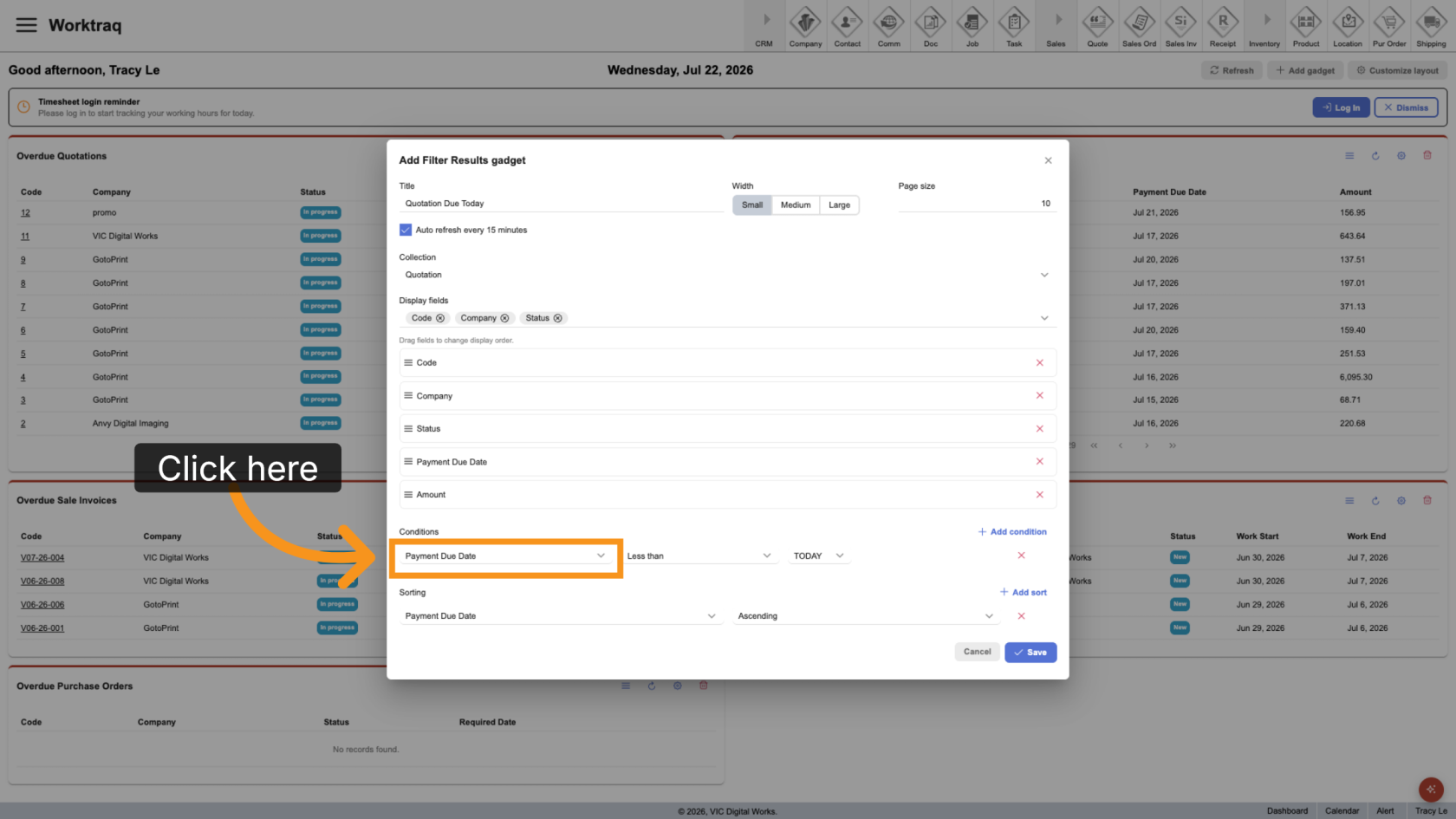
Task: Click the red assistant icon at bottom right
Action: tap(1431, 790)
